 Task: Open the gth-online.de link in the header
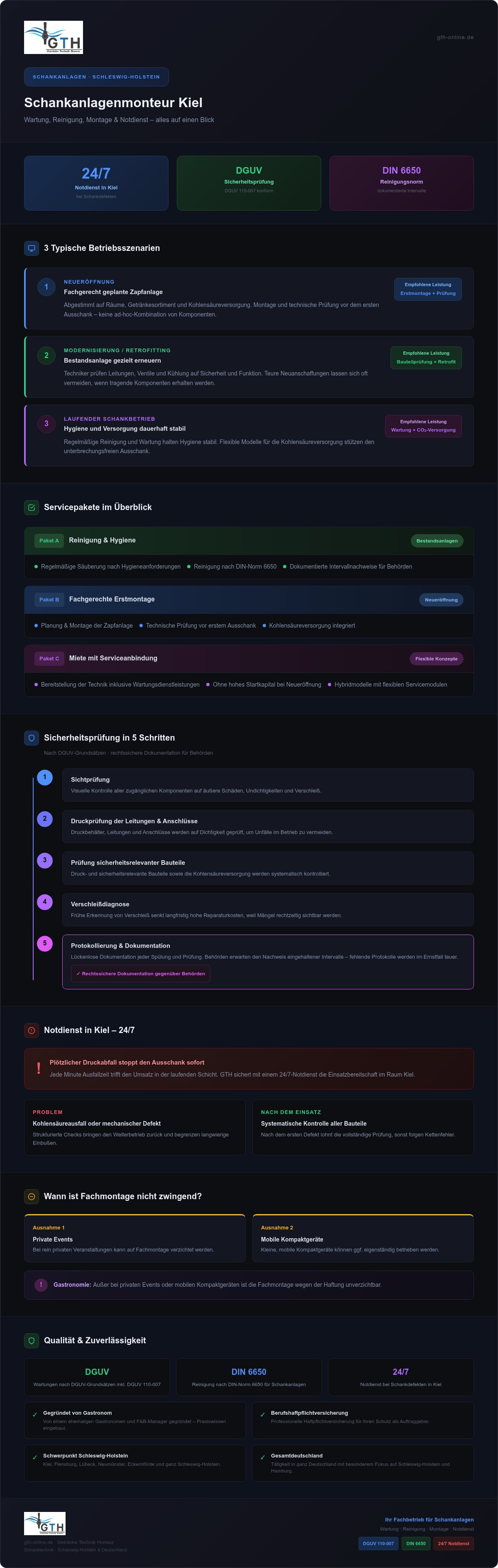pyautogui.click(x=455, y=37)
